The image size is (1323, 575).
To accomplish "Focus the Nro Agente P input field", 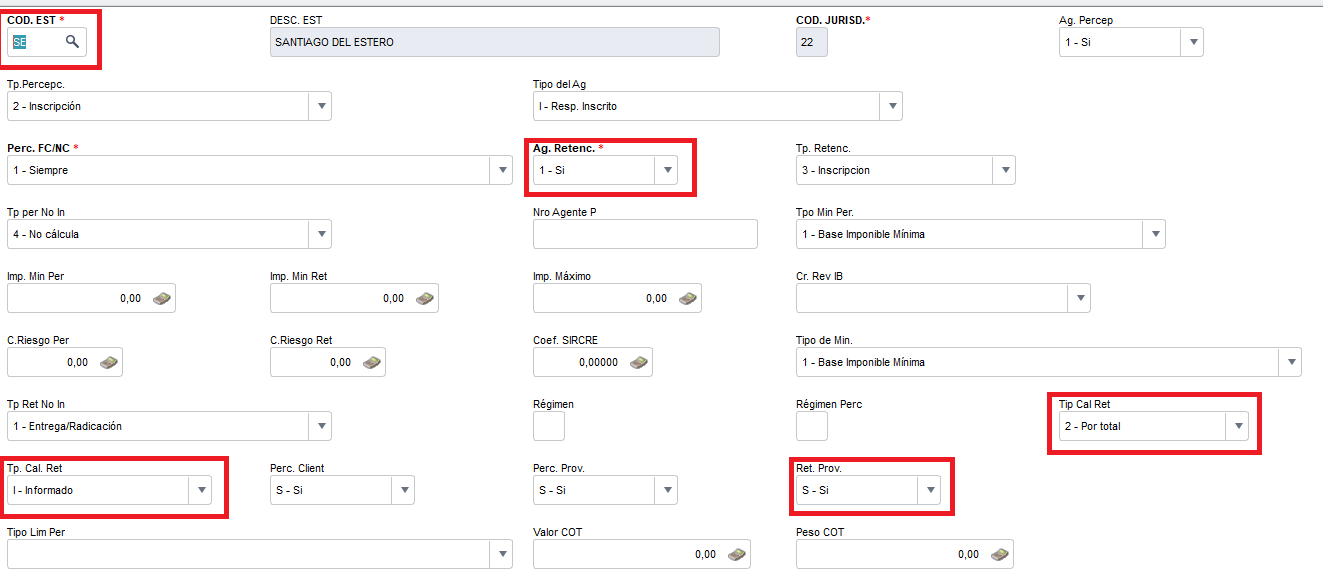I will tap(645, 234).
